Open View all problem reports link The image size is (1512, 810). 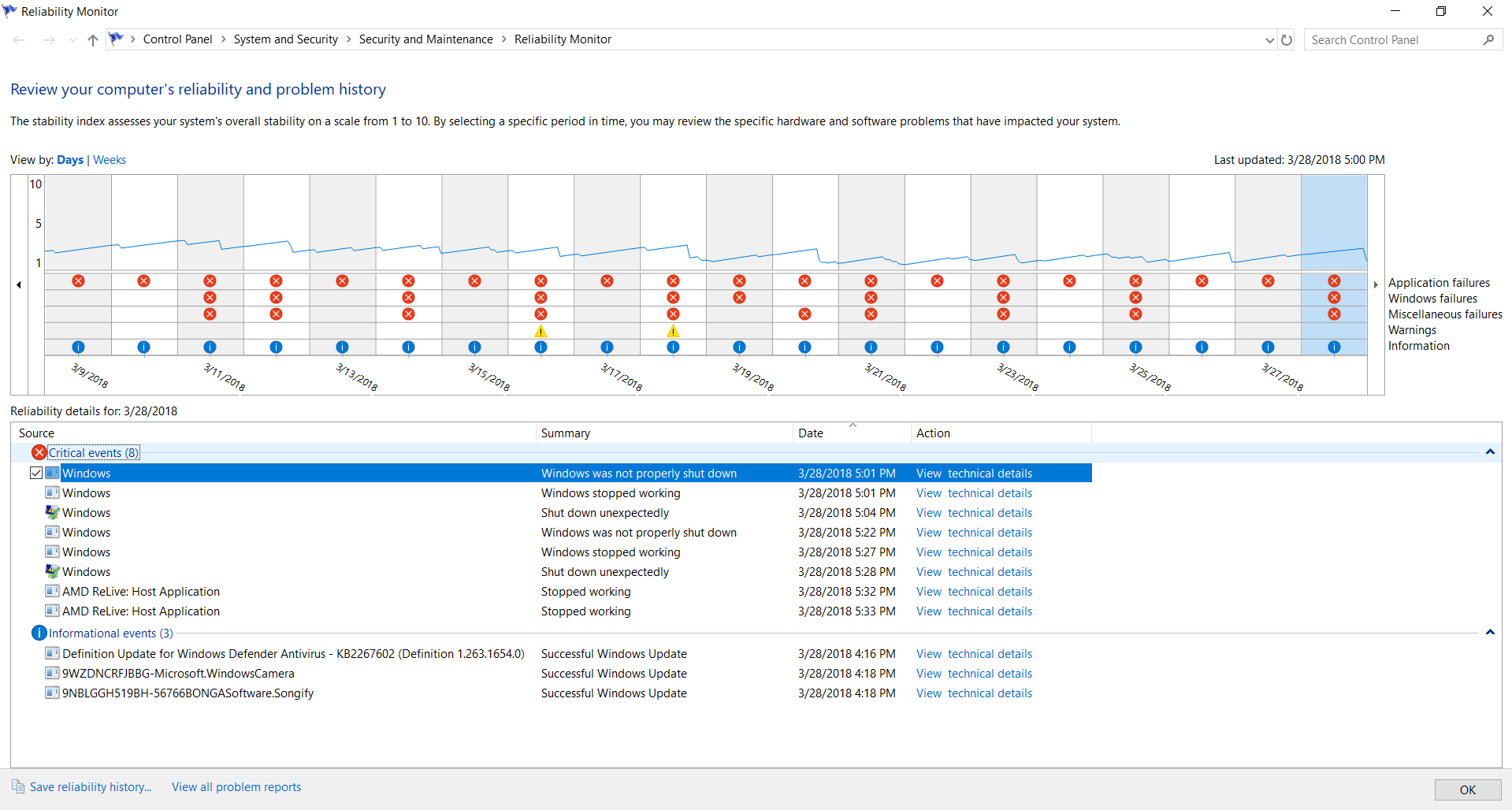pos(236,787)
